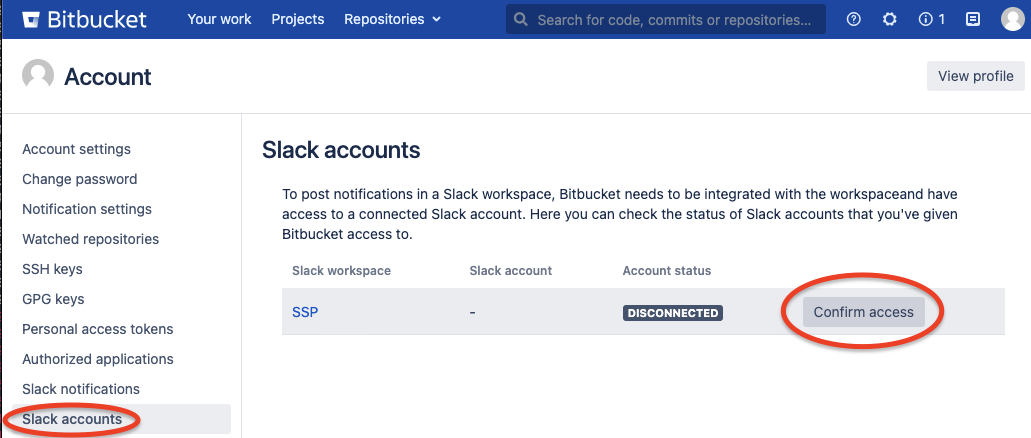Screen dimensions: 1031x438
Task: Click the Account page title
Action: pos(108,77)
